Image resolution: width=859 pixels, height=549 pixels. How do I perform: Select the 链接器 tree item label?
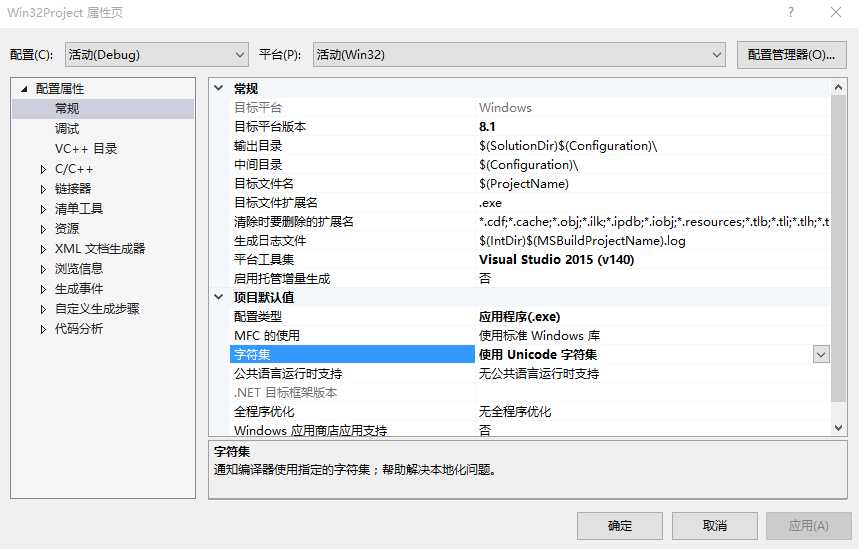click(73, 188)
